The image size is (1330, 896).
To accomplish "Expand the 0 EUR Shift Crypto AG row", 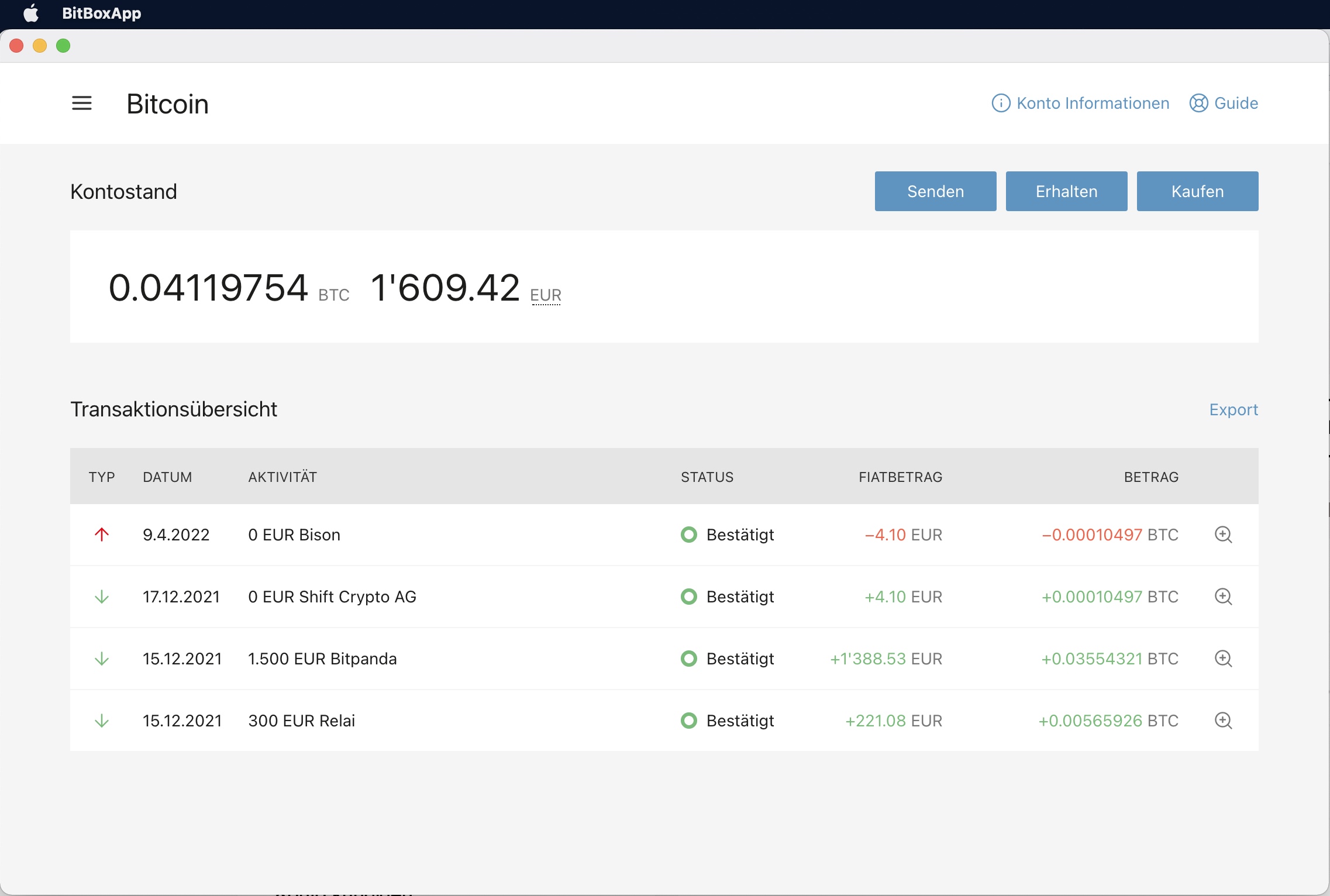I will pyautogui.click(x=332, y=597).
